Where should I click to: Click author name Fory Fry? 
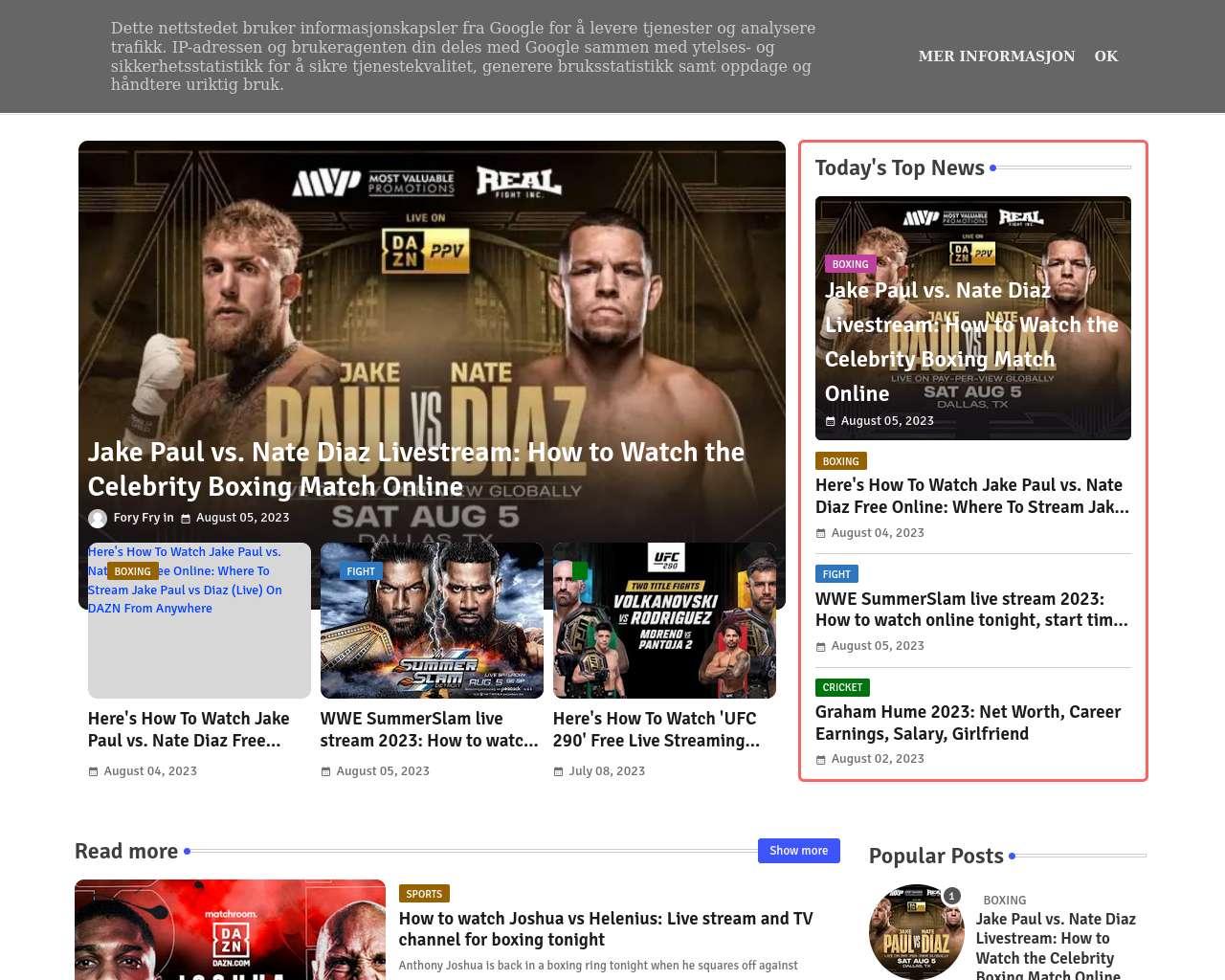pos(136,518)
